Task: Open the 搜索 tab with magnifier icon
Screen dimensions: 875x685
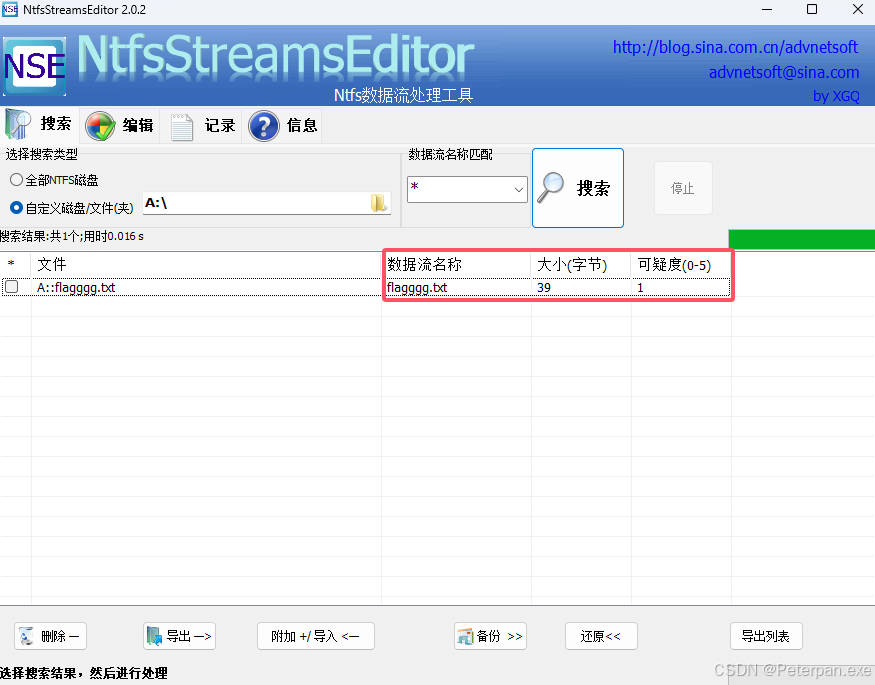Action: tap(39, 124)
